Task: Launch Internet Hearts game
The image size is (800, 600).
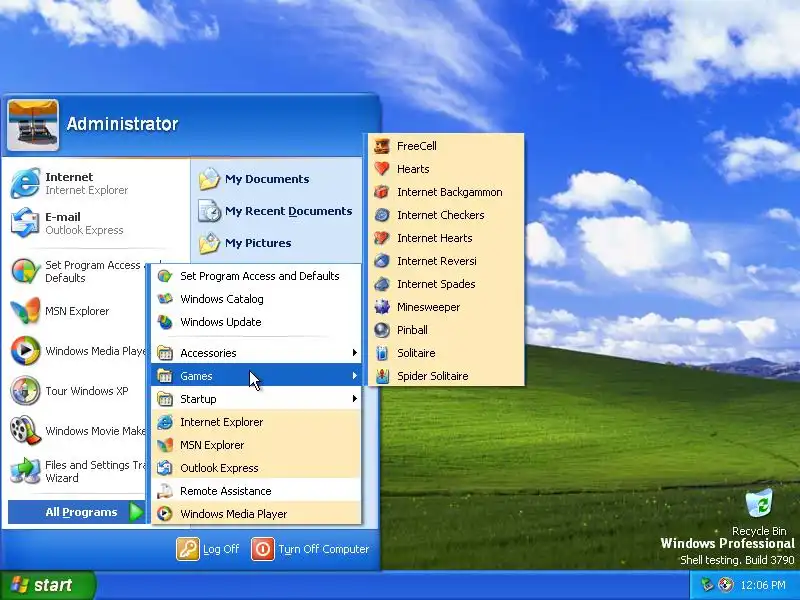Action: pyautogui.click(x=446, y=238)
